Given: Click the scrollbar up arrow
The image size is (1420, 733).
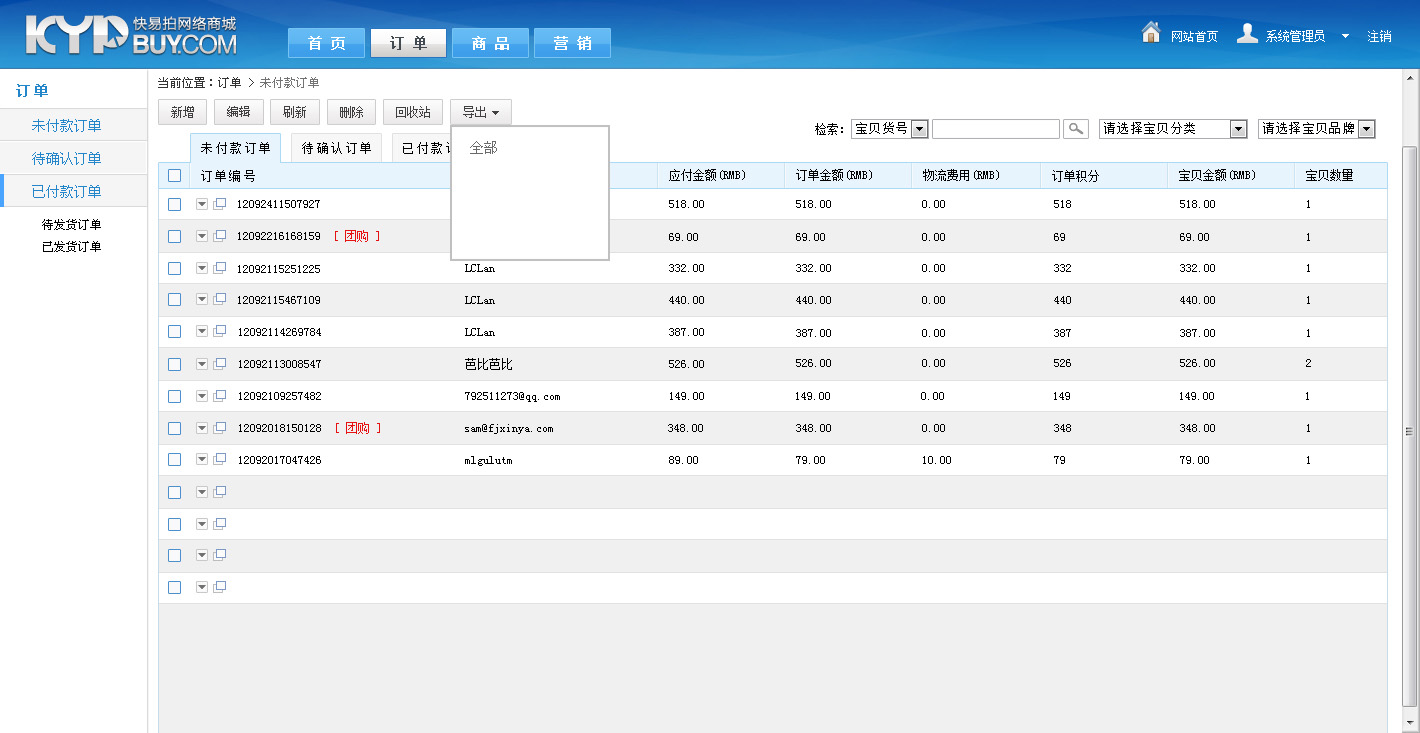Looking at the screenshot, I should tap(1410, 78).
